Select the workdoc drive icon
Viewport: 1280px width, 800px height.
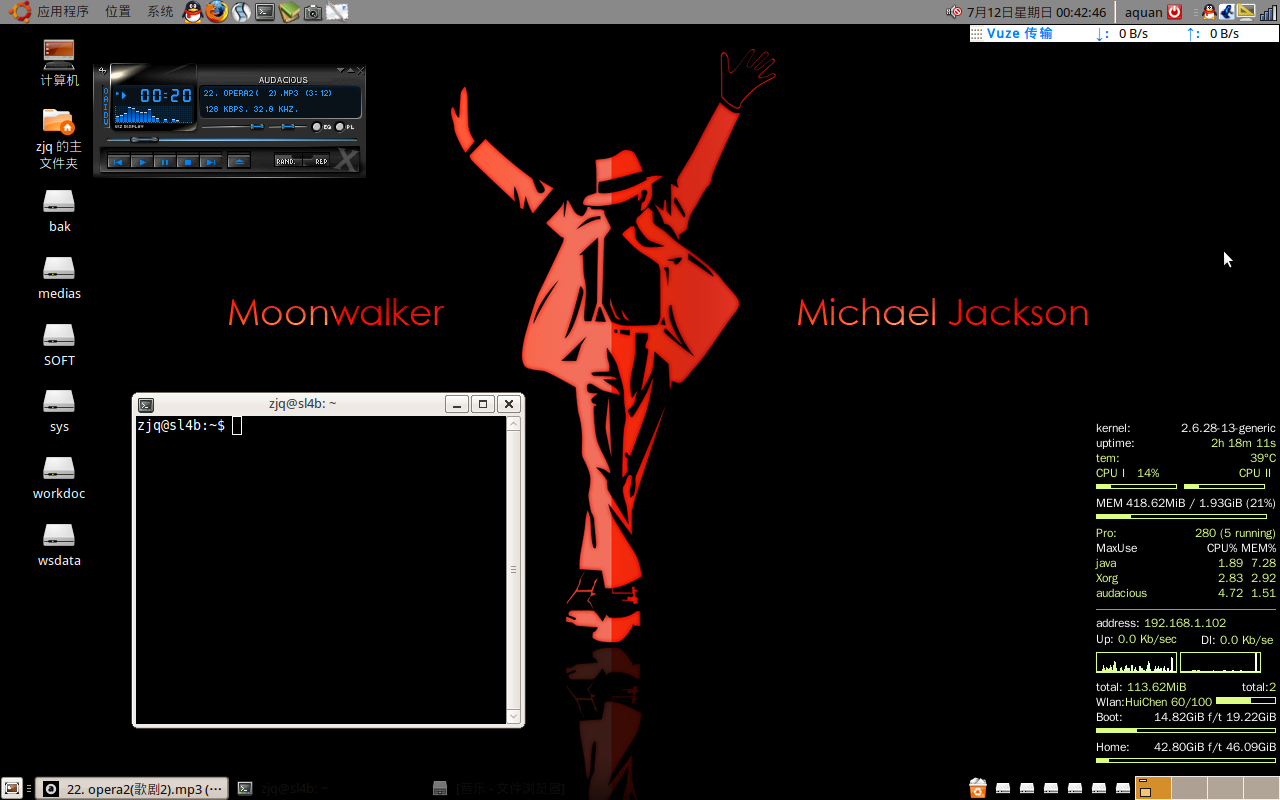click(x=59, y=478)
